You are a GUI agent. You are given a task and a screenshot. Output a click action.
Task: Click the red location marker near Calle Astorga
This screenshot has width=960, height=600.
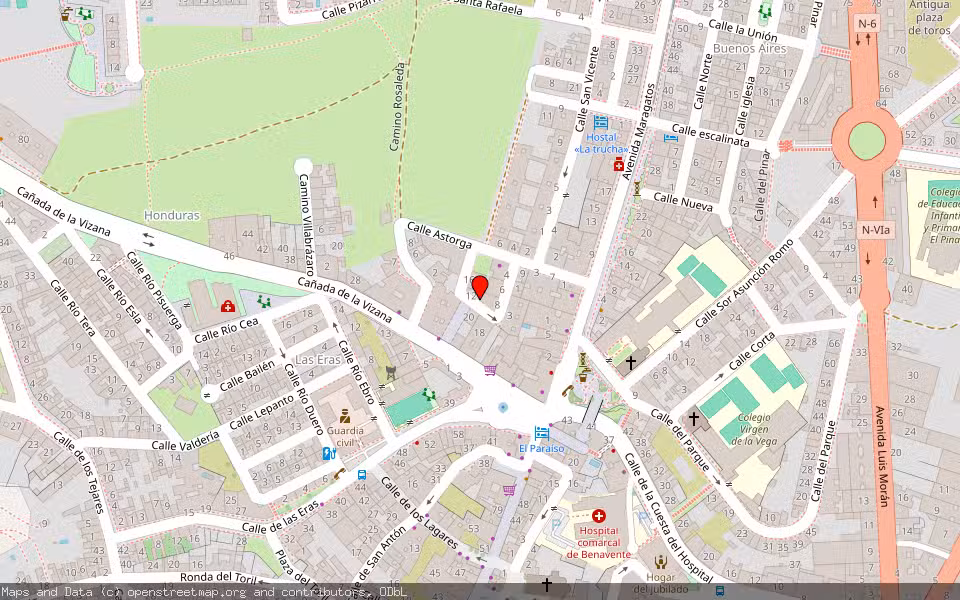tap(480, 287)
